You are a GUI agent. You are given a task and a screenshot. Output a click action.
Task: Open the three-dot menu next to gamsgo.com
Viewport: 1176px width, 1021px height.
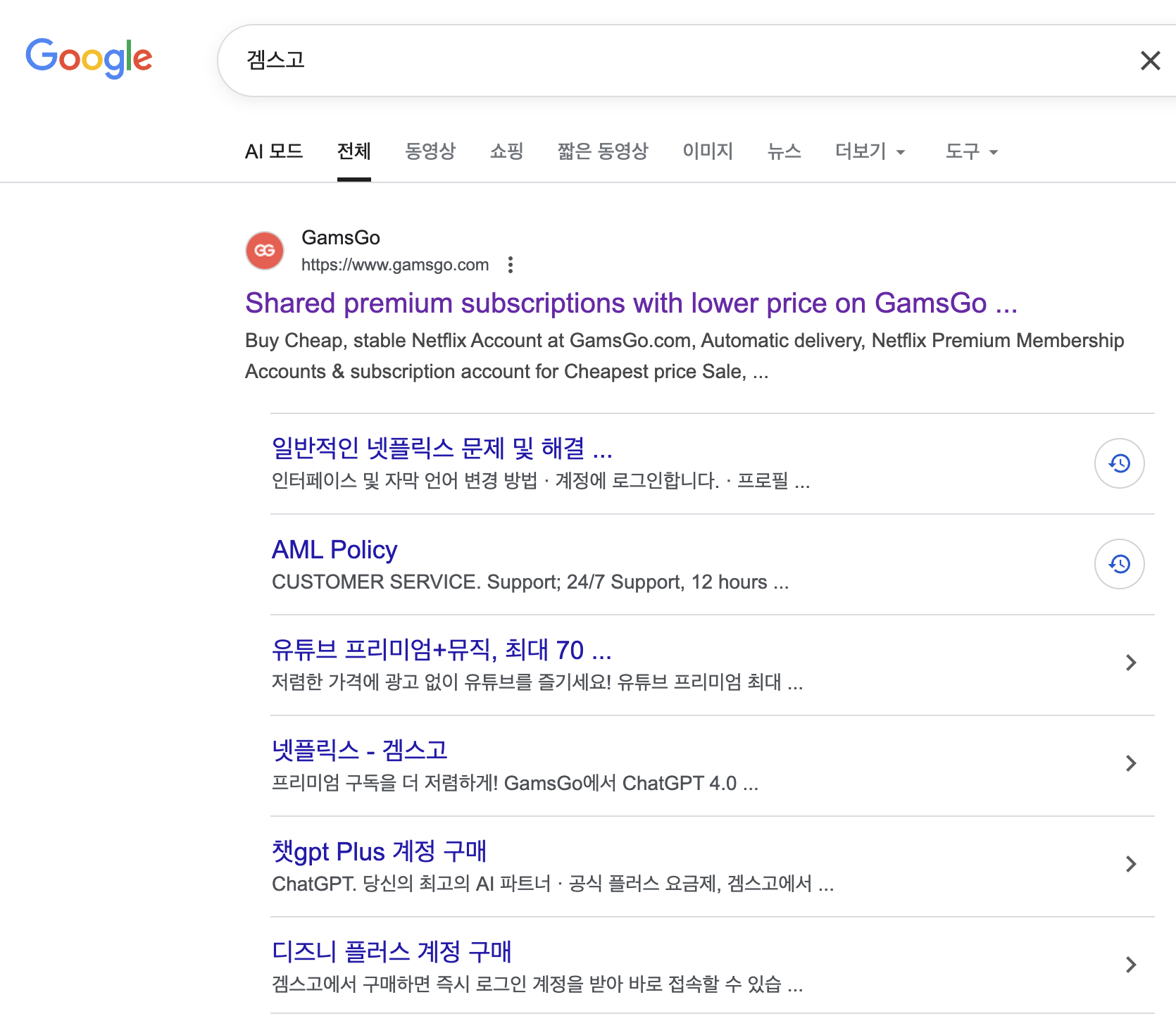(x=511, y=265)
